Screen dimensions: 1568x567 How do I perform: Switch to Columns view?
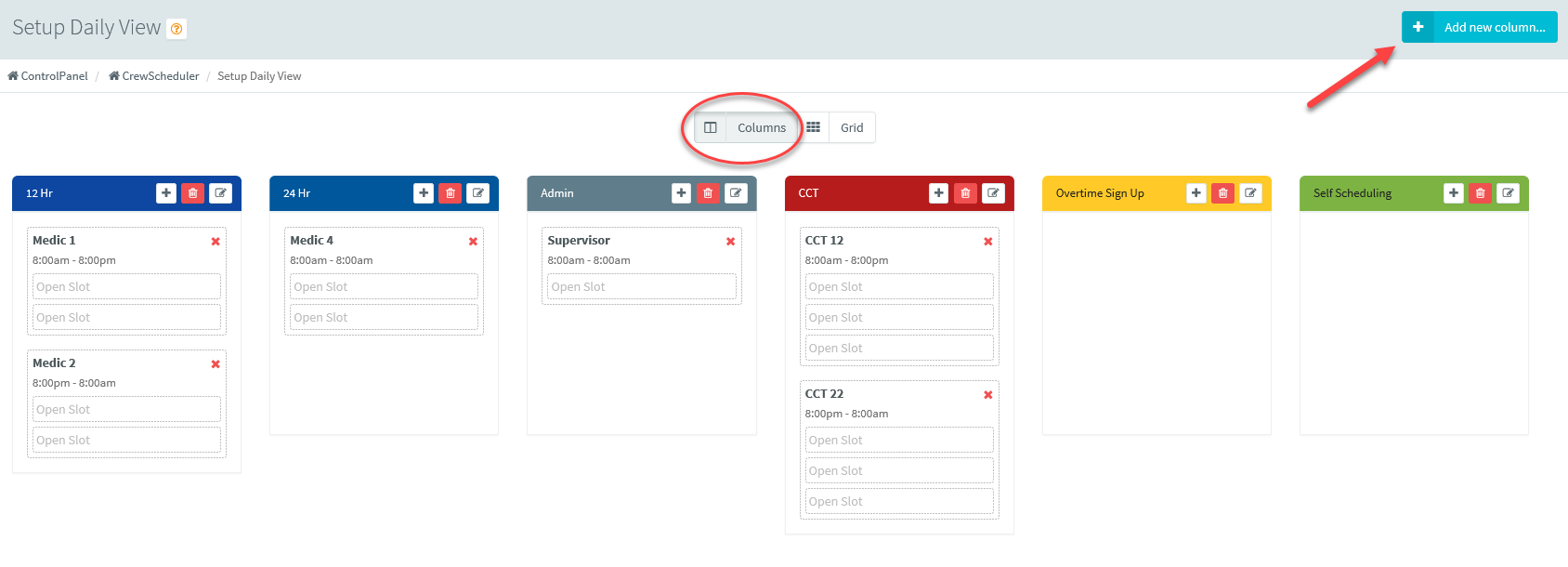click(x=746, y=127)
